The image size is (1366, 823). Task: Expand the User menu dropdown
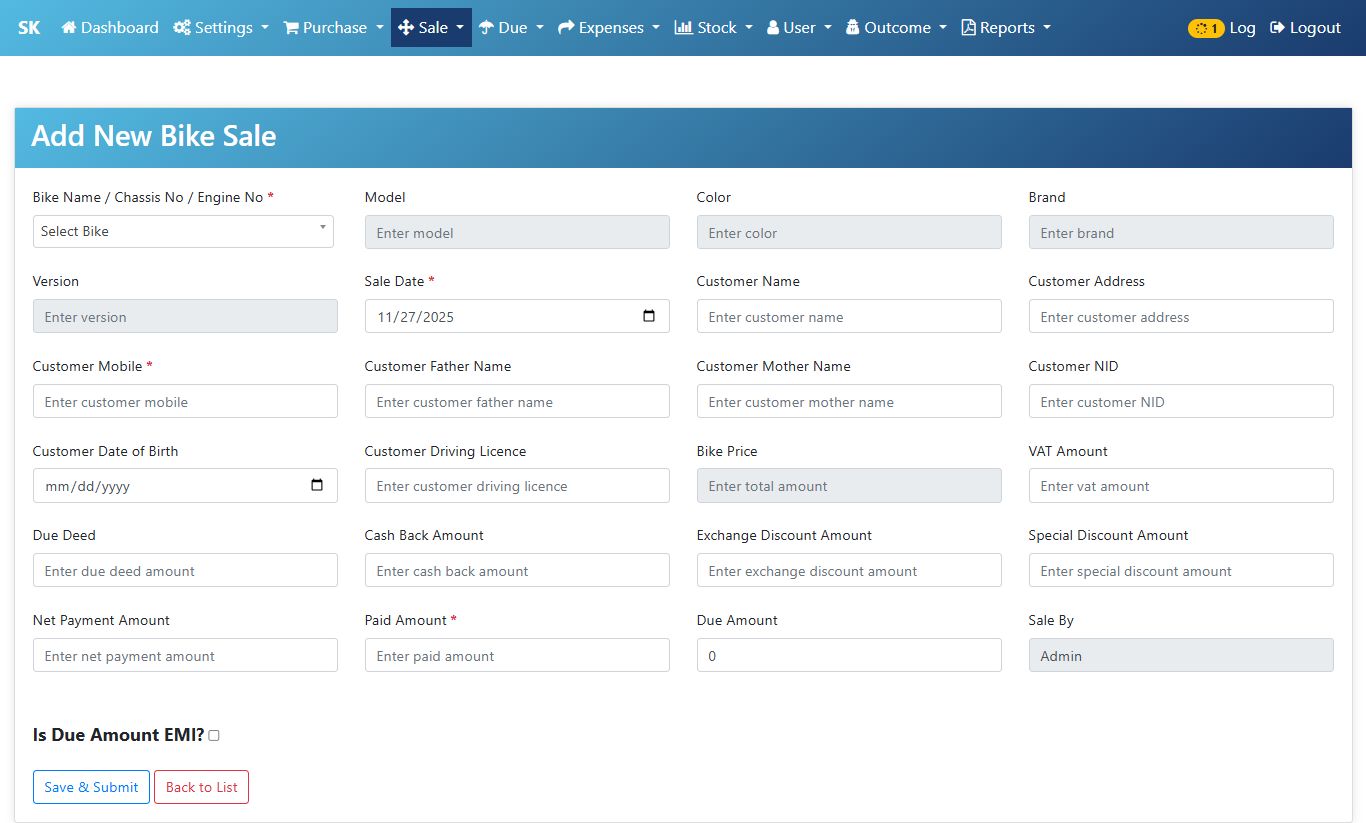799,28
